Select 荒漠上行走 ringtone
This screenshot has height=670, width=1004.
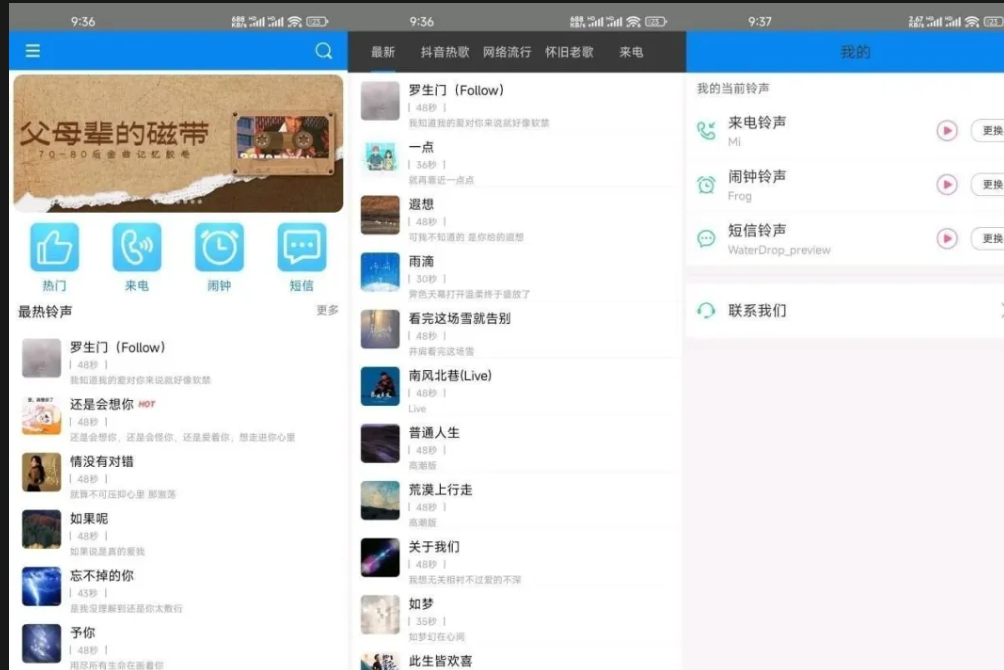click(x=516, y=501)
